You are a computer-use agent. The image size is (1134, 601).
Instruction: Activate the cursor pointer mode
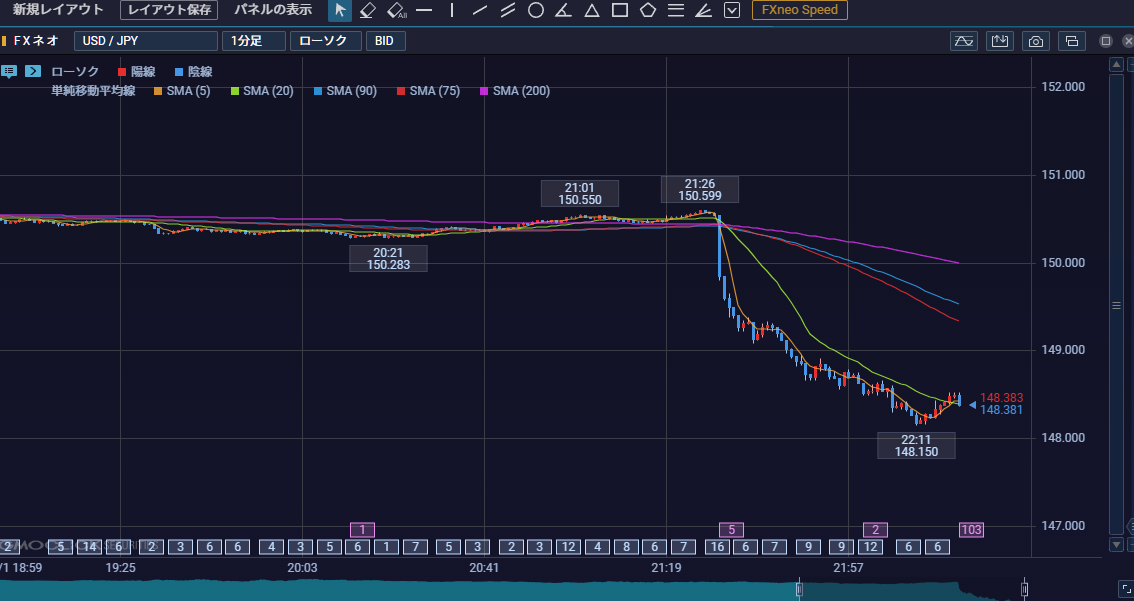pos(340,10)
